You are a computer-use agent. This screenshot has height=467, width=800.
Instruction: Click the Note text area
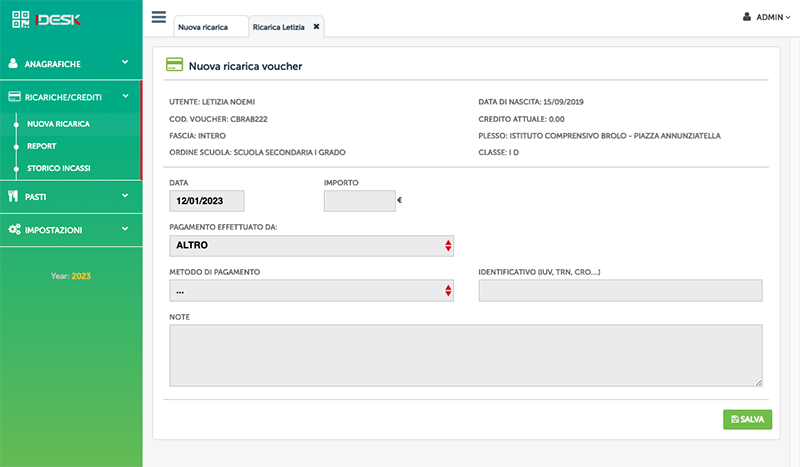[466, 355]
